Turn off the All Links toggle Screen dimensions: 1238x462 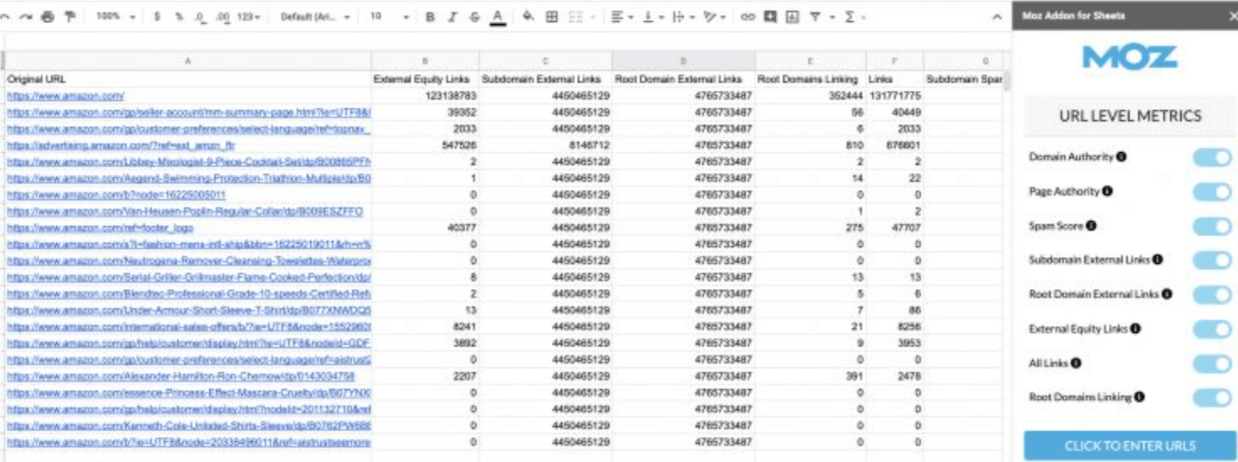[x=1211, y=363]
